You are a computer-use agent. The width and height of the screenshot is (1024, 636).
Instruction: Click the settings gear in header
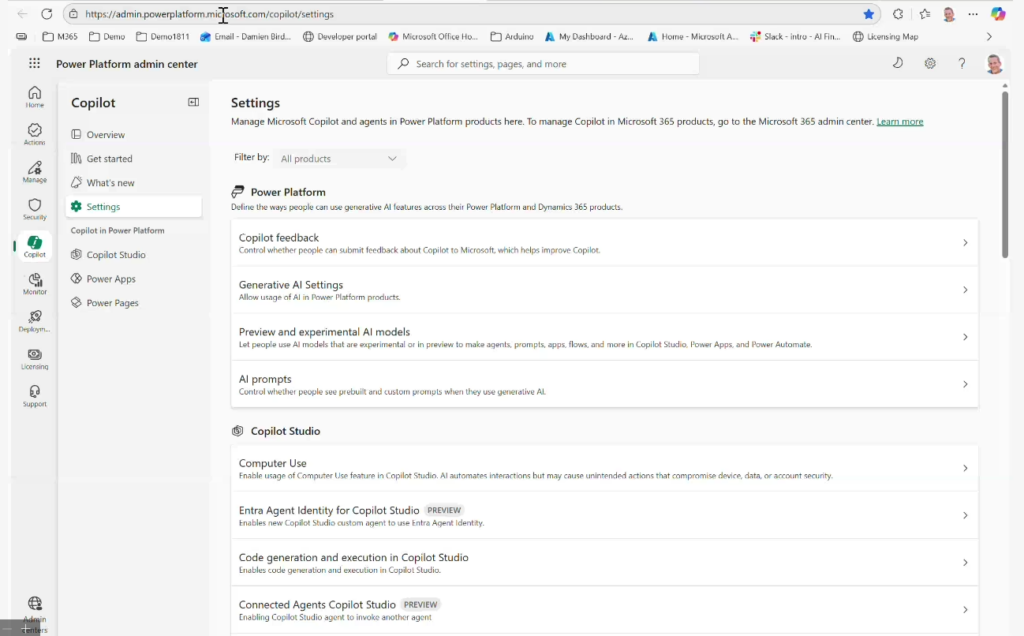(x=930, y=63)
